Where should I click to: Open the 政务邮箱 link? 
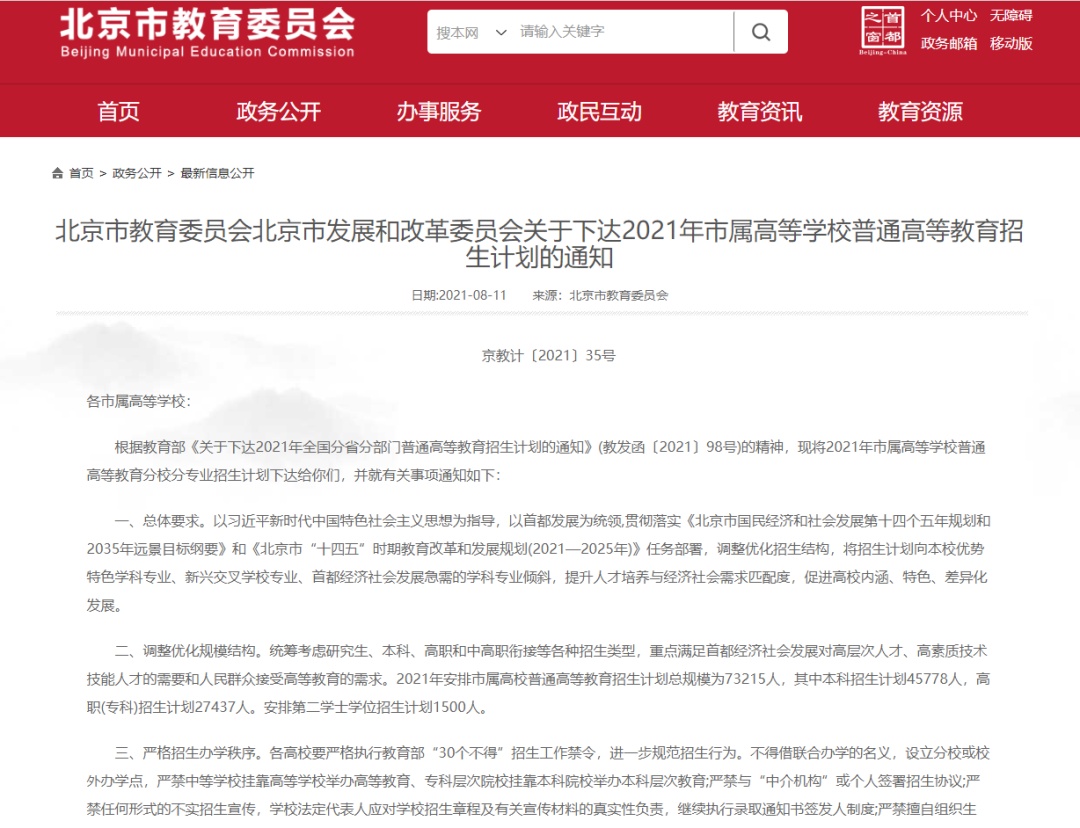tap(949, 43)
